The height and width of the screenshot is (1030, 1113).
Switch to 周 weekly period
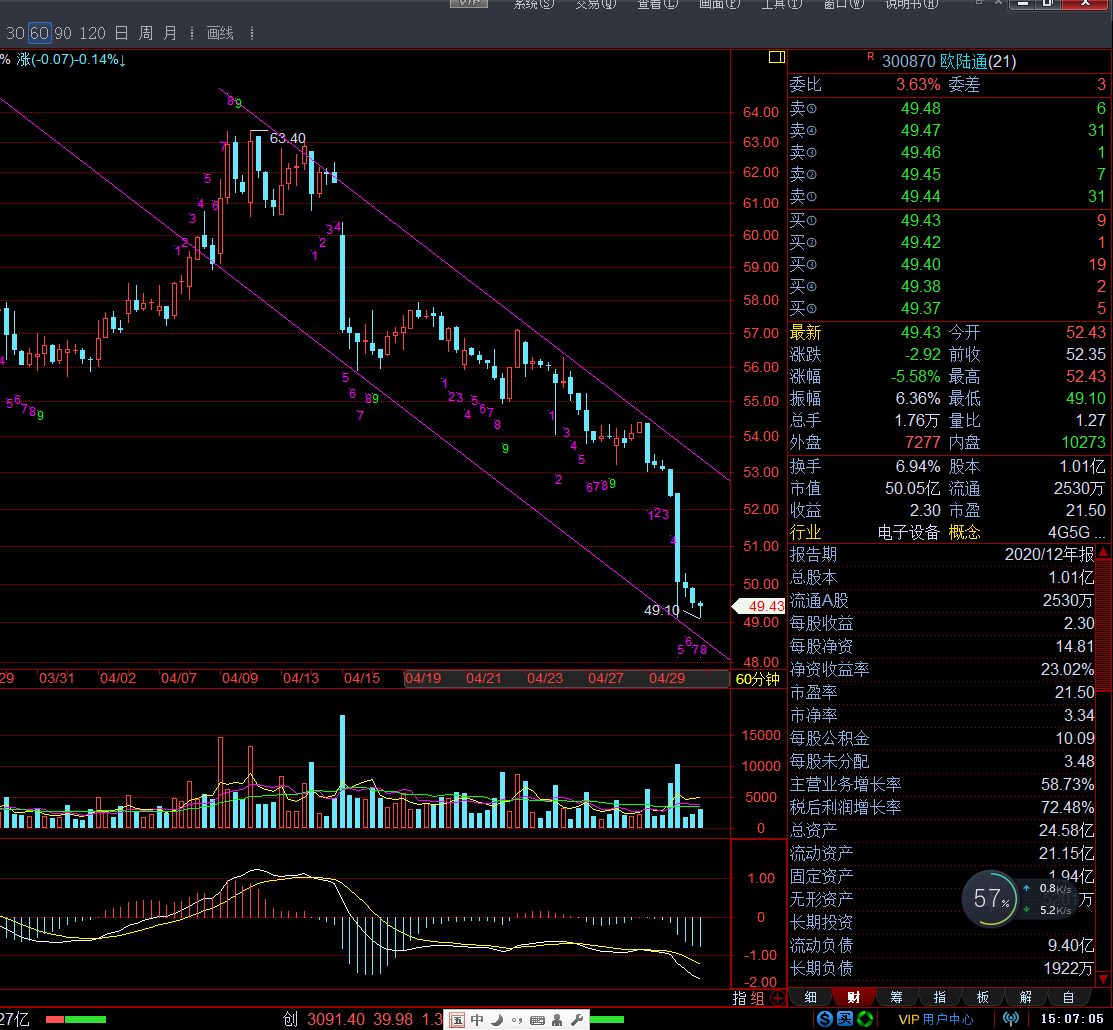[x=146, y=33]
